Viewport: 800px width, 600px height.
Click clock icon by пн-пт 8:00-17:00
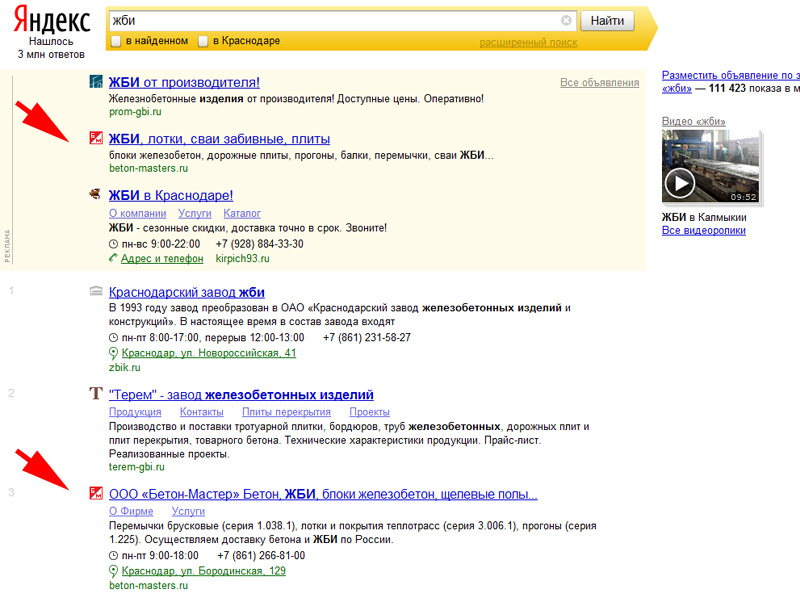(113, 338)
